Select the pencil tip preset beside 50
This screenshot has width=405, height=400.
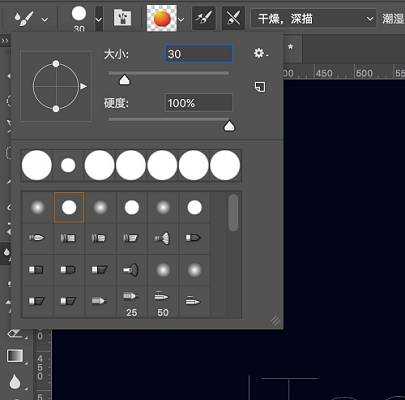pyautogui.click(x=194, y=301)
